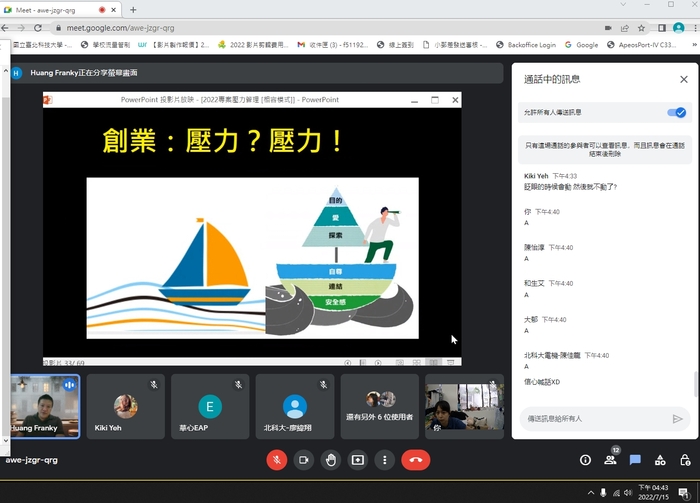Viewport: 700px width, 503px height.
Task: Select Kiki Yeh's participant tile
Action: (x=125, y=407)
